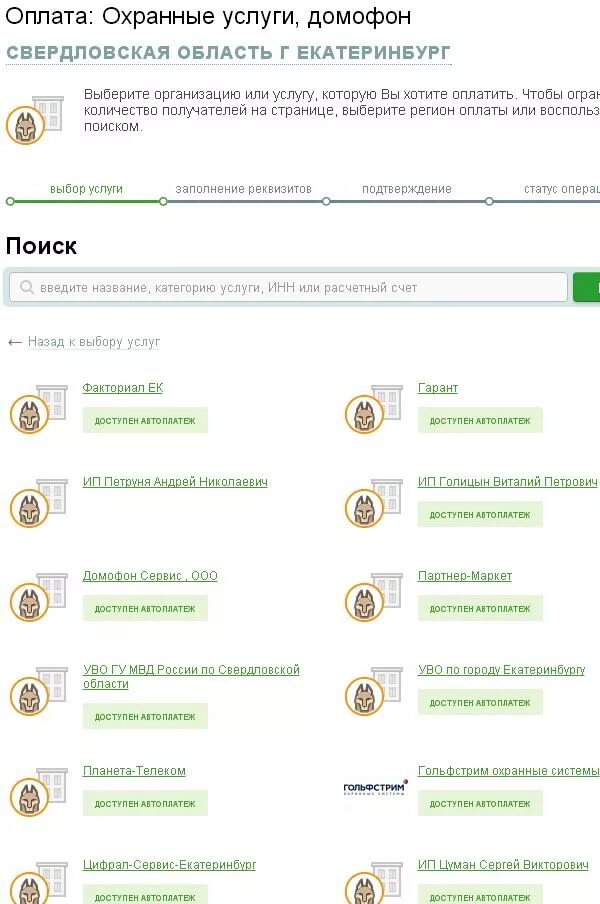Open ИП Петруня Андрей Николаевич link
The width and height of the screenshot is (600, 904).
pyautogui.click(x=175, y=481)
